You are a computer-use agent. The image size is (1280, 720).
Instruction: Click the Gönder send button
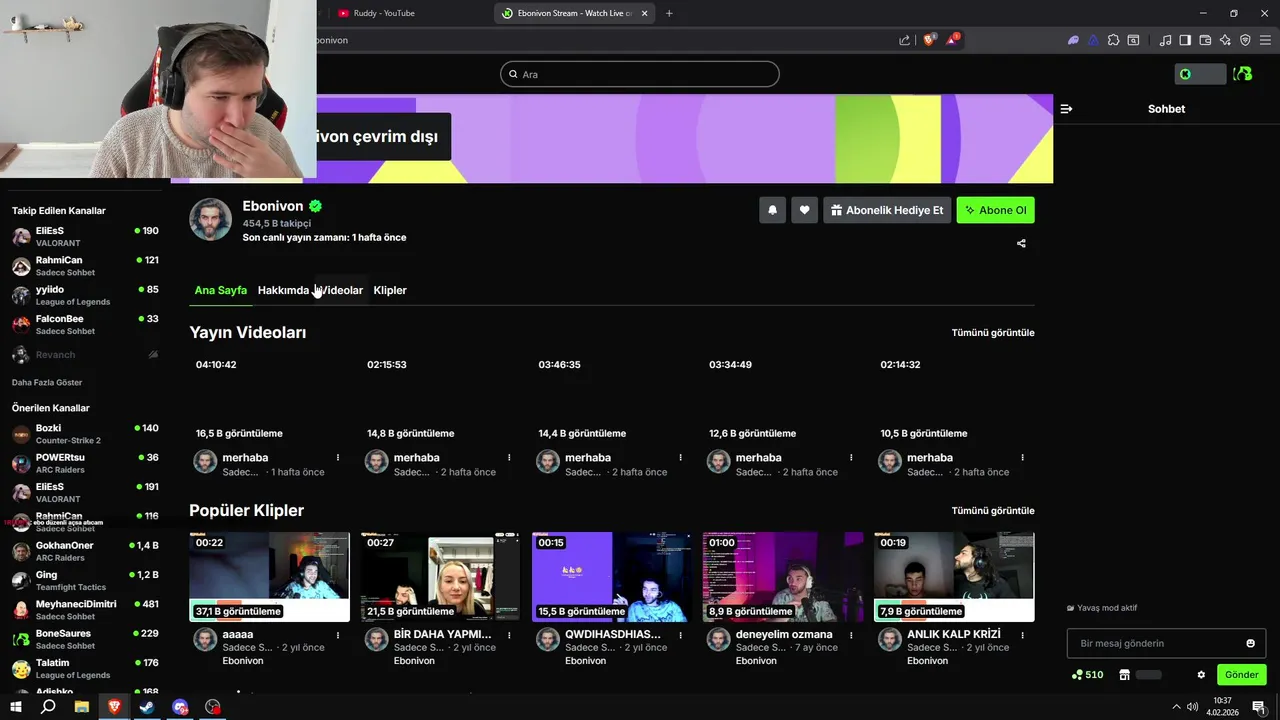[1241, 675]
